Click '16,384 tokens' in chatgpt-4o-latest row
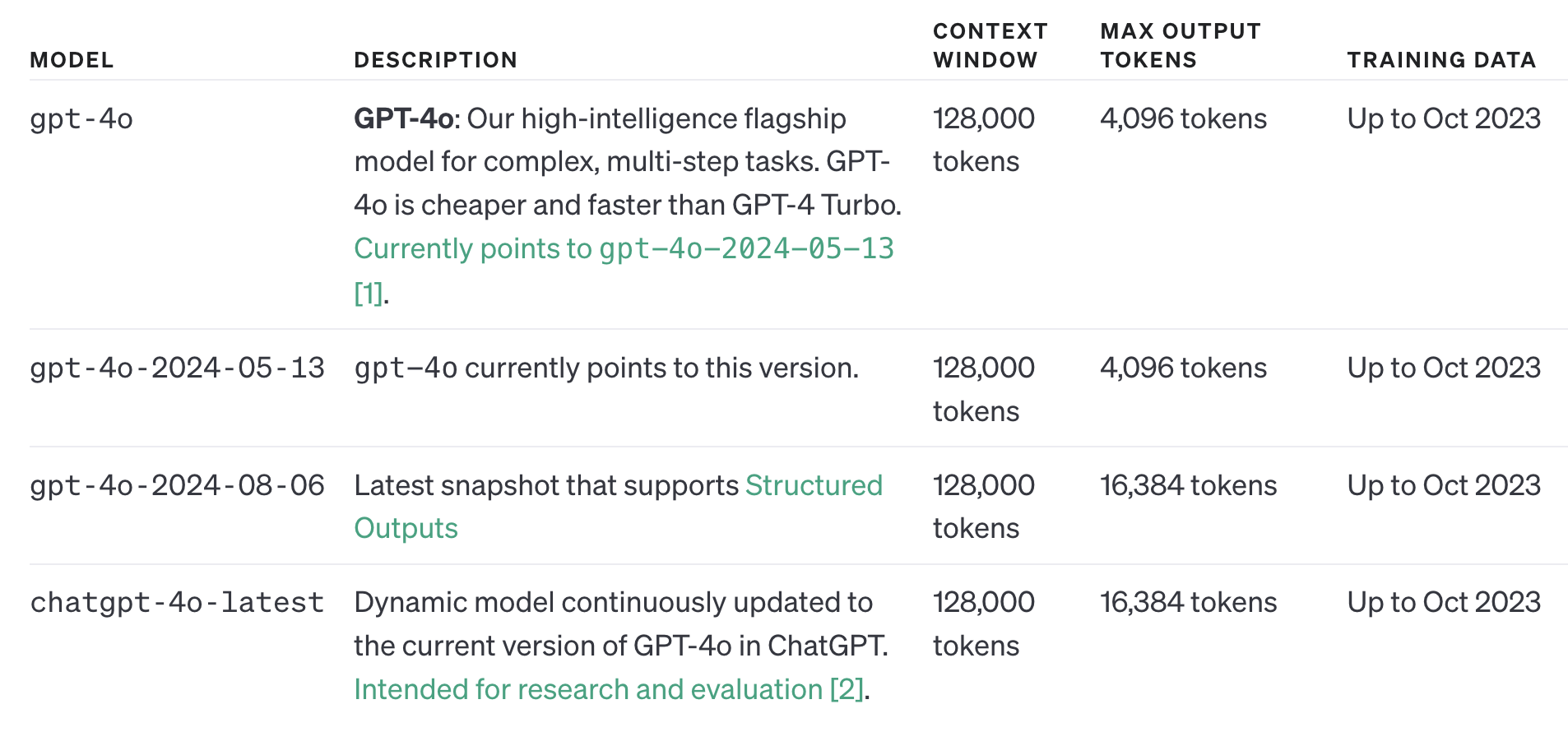 pos(1188,603)
